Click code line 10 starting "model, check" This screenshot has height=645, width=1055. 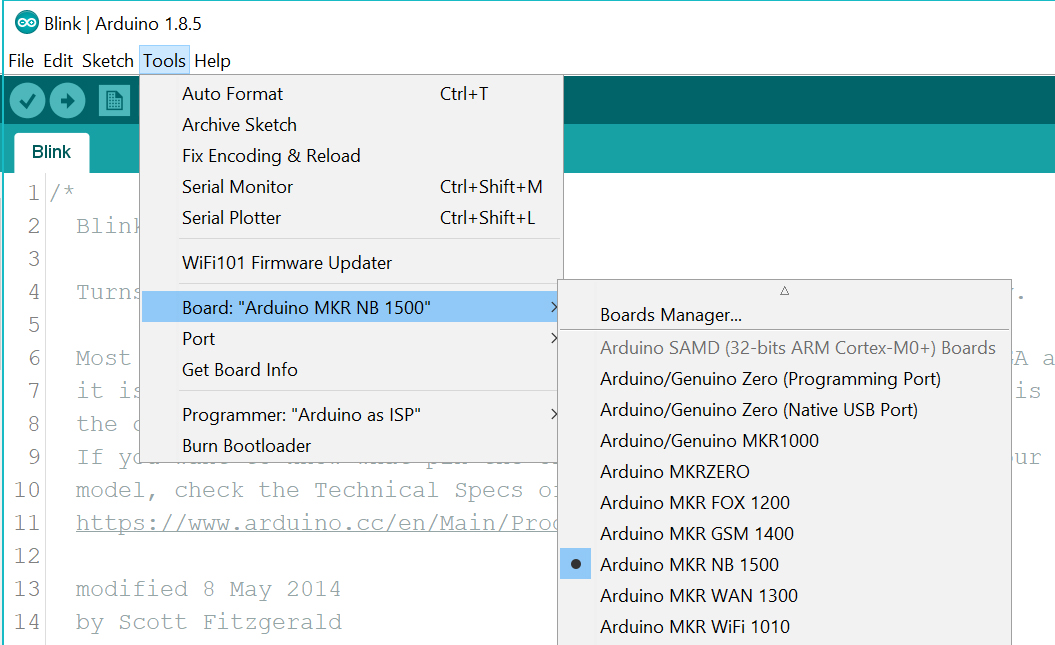point(316,490)
